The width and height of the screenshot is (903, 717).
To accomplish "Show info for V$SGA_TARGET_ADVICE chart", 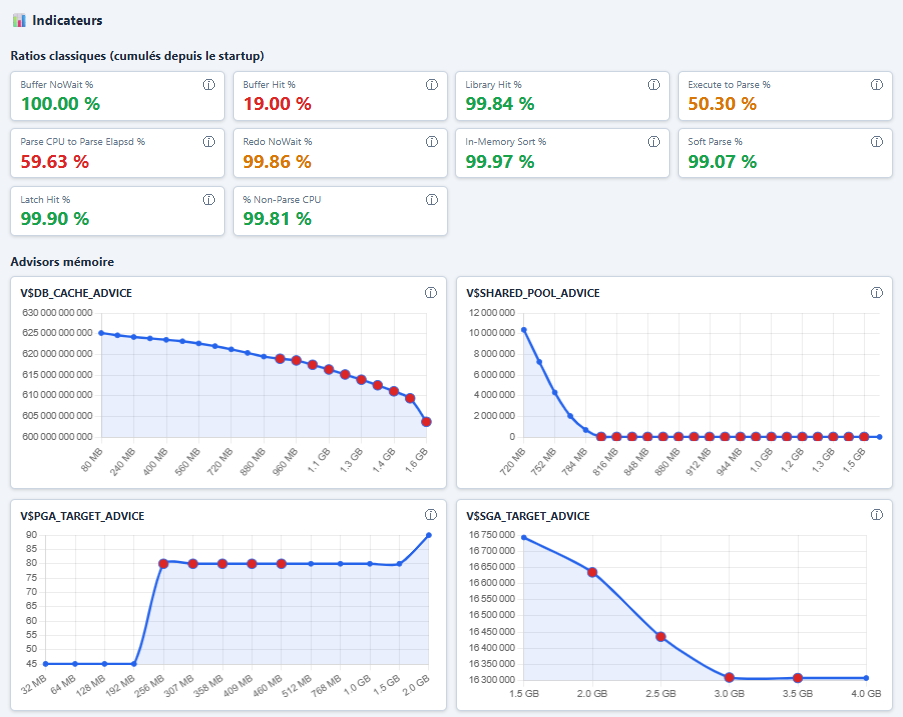I will [x=877, y=515].
